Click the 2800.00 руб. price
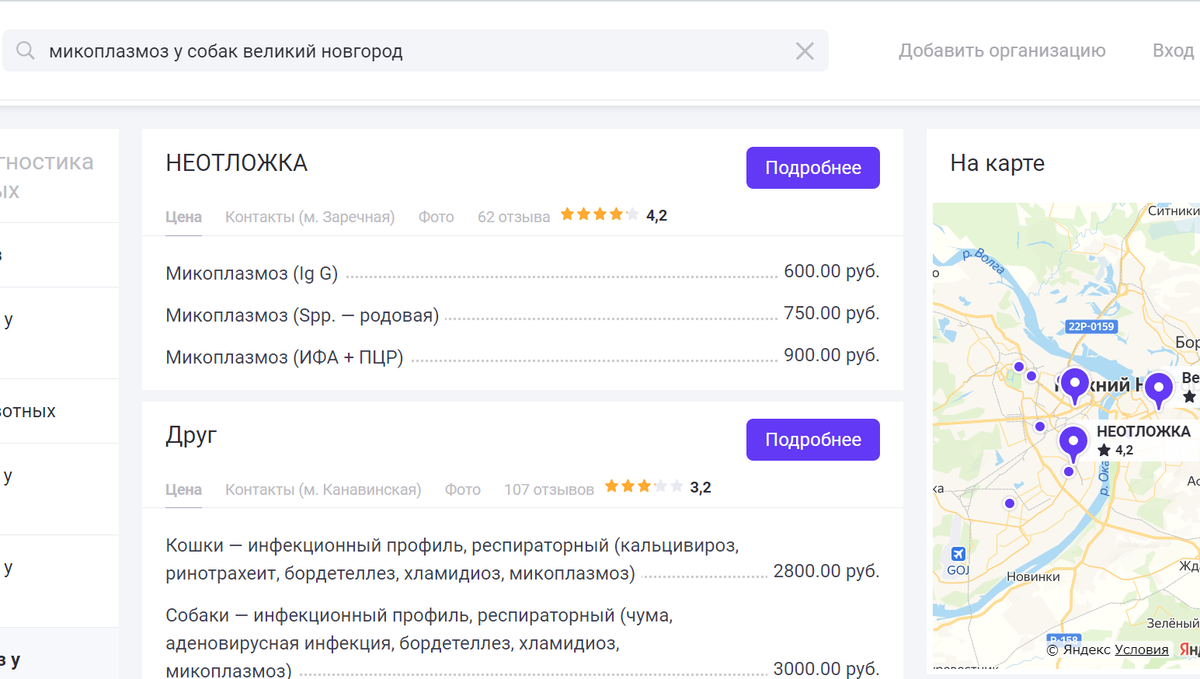 pos(826,572)
